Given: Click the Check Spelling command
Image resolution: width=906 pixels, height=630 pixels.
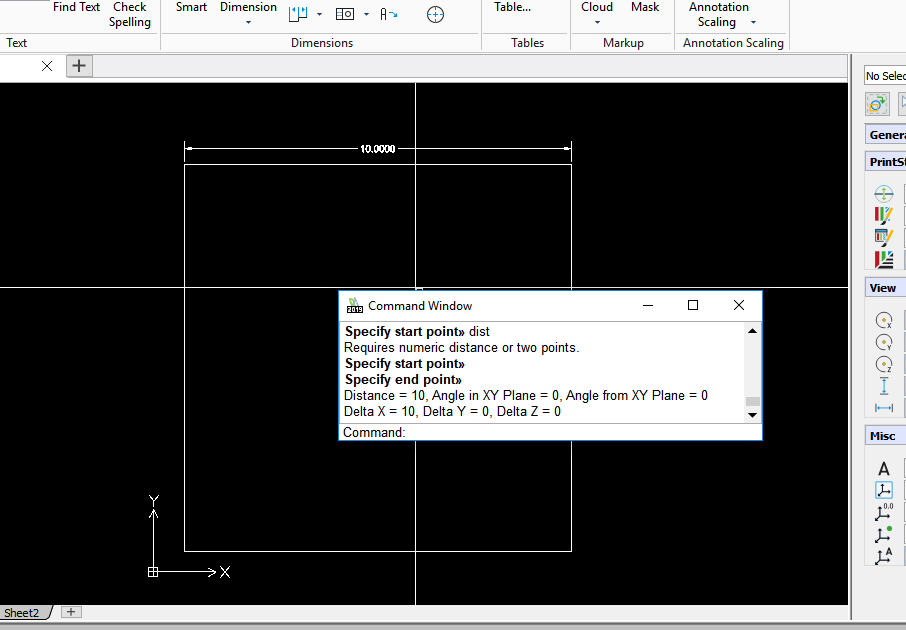Looking at the screenshot, I should click(130, 14).
